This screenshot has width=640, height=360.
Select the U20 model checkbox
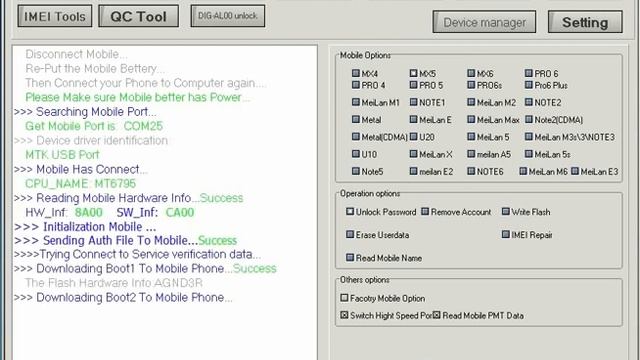pyautogui.click(x=413, y=137)
